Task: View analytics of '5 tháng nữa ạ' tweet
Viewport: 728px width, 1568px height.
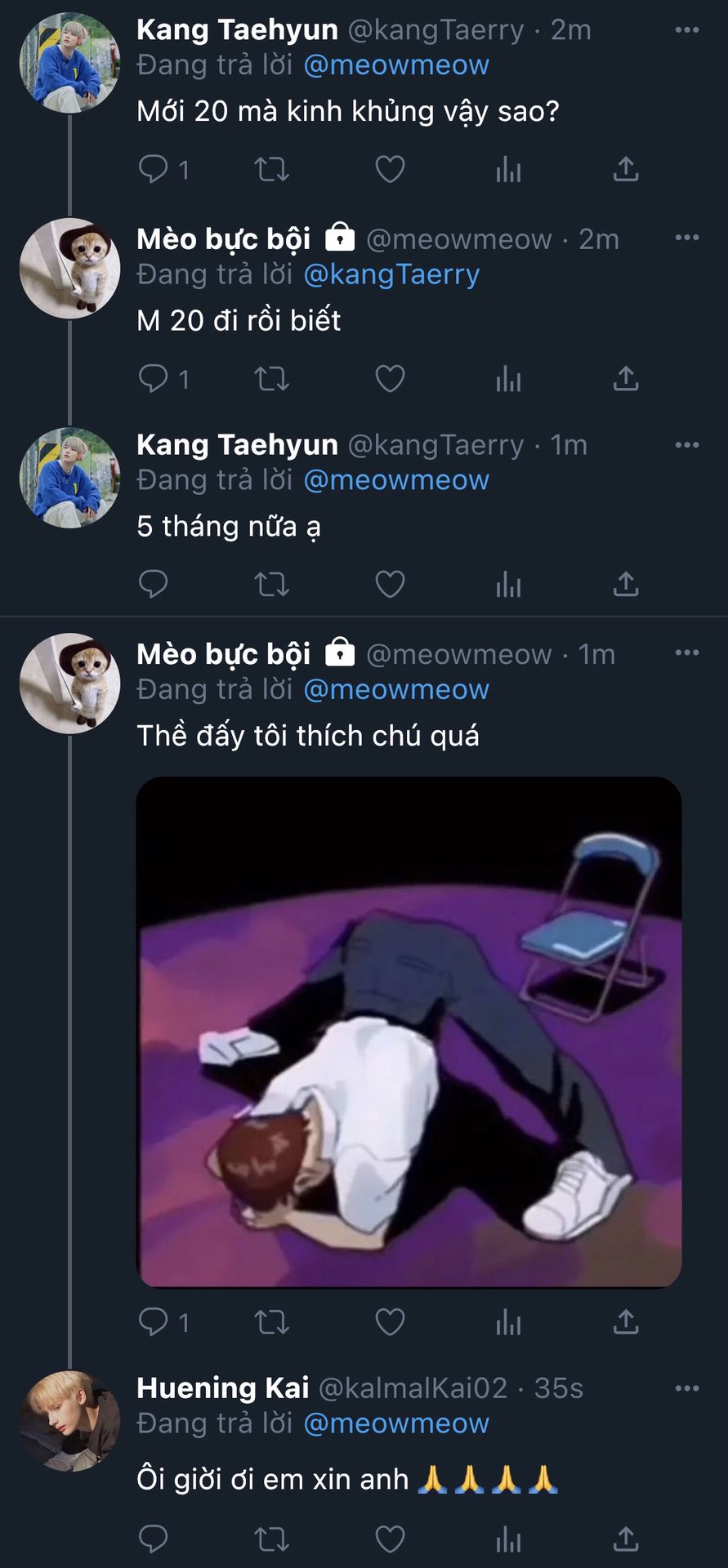Action: click(508, 585)
